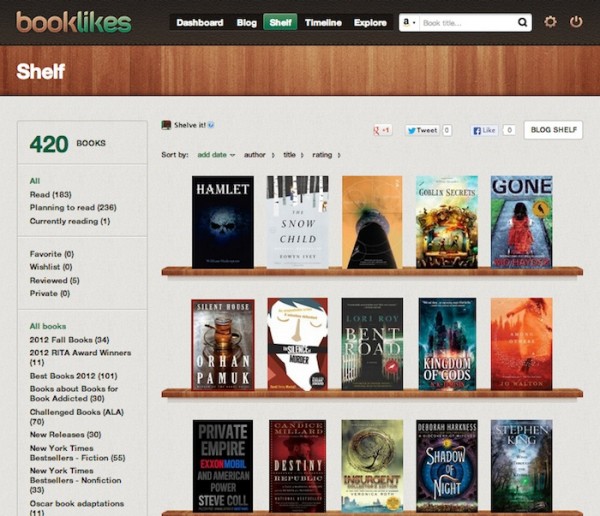
Task: Open Challenged Books (ALA) shelf
Action: coord(77,416)
